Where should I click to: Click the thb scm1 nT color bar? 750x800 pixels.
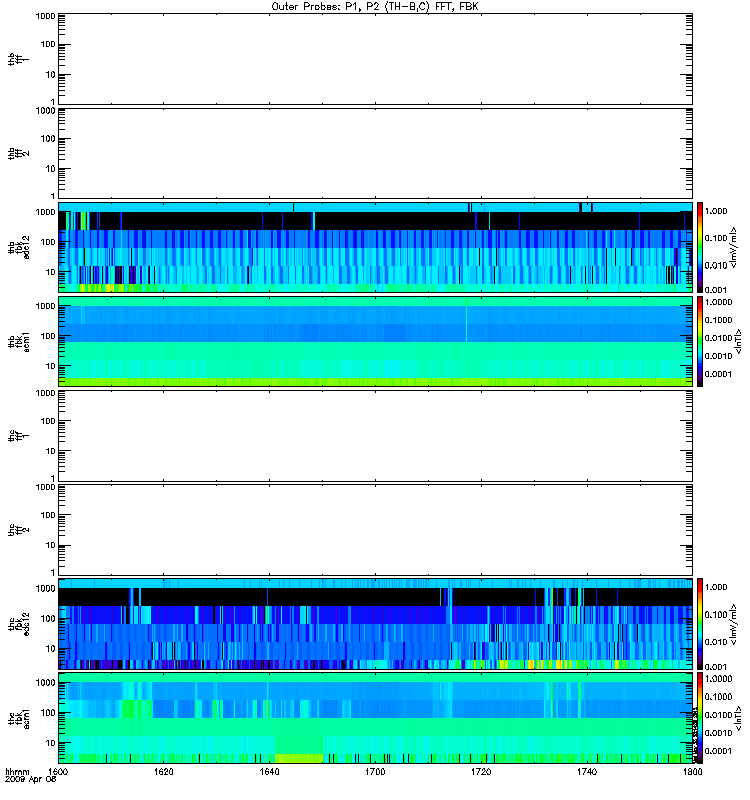click(700, 341)
